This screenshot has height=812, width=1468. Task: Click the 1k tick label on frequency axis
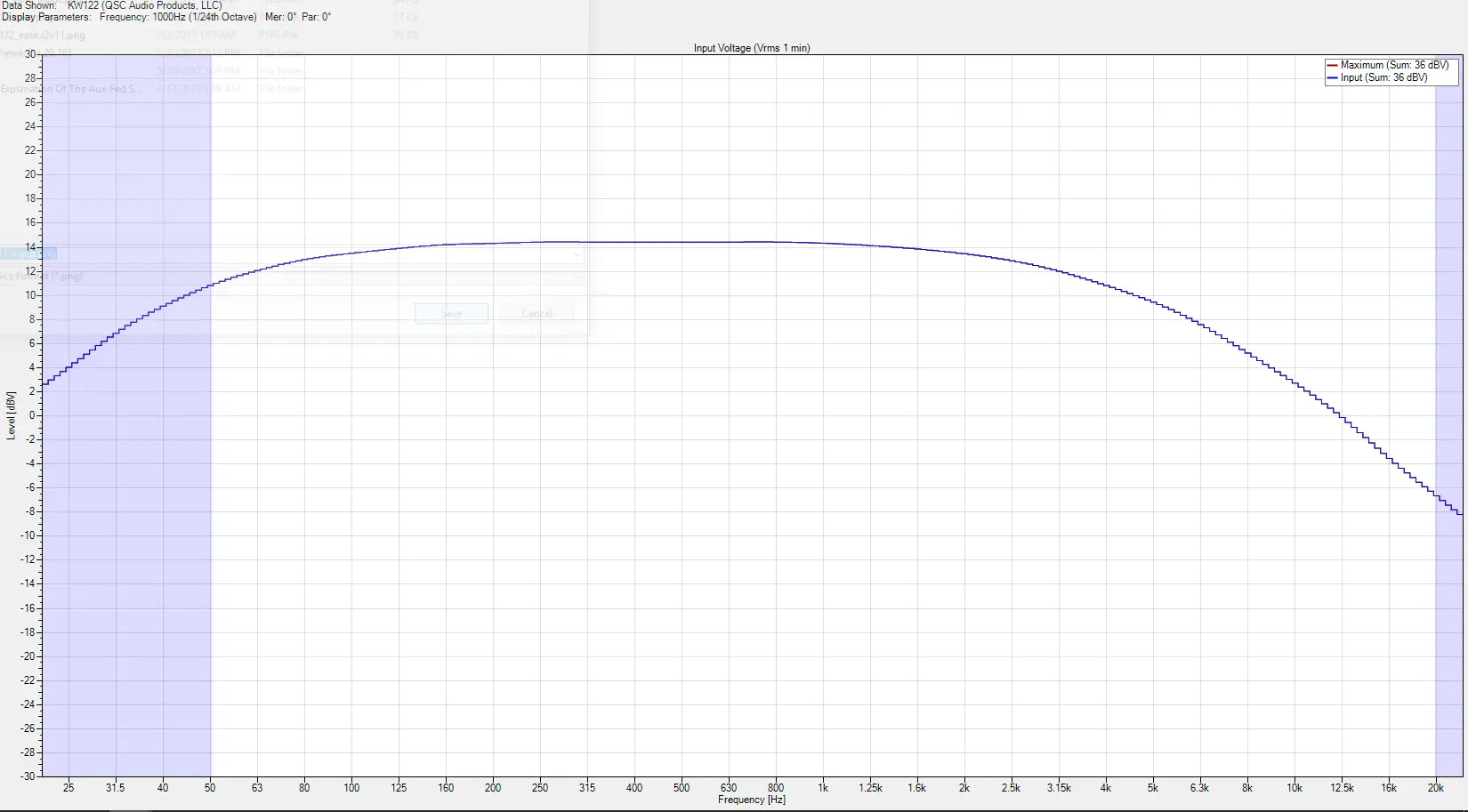(823, 788)
